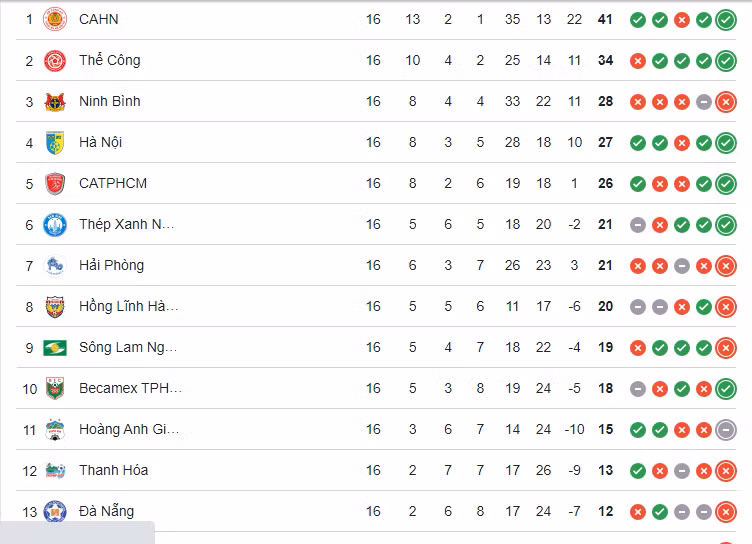The width and height of the screenshot is (752, 544).
Task: Click Thép Xanh's first grey draw indicator
Action: tap(638, 225)
